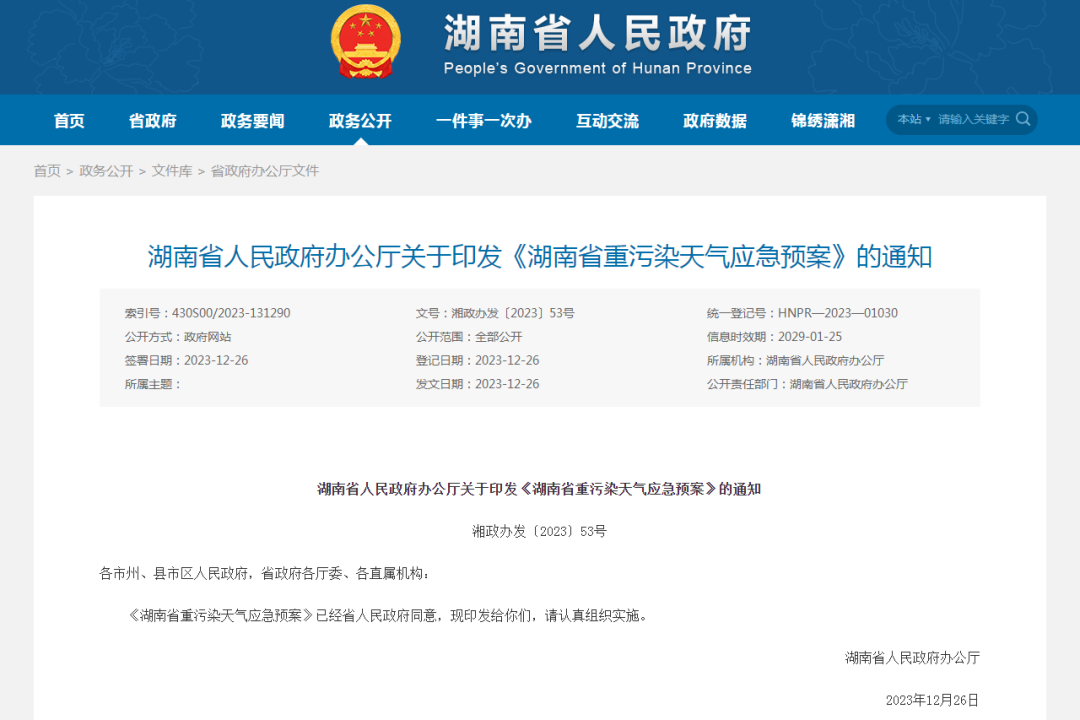Click the 公开责任部门 entry
The height and width of the screenshot is (720, 1080).
click(807, 384)
